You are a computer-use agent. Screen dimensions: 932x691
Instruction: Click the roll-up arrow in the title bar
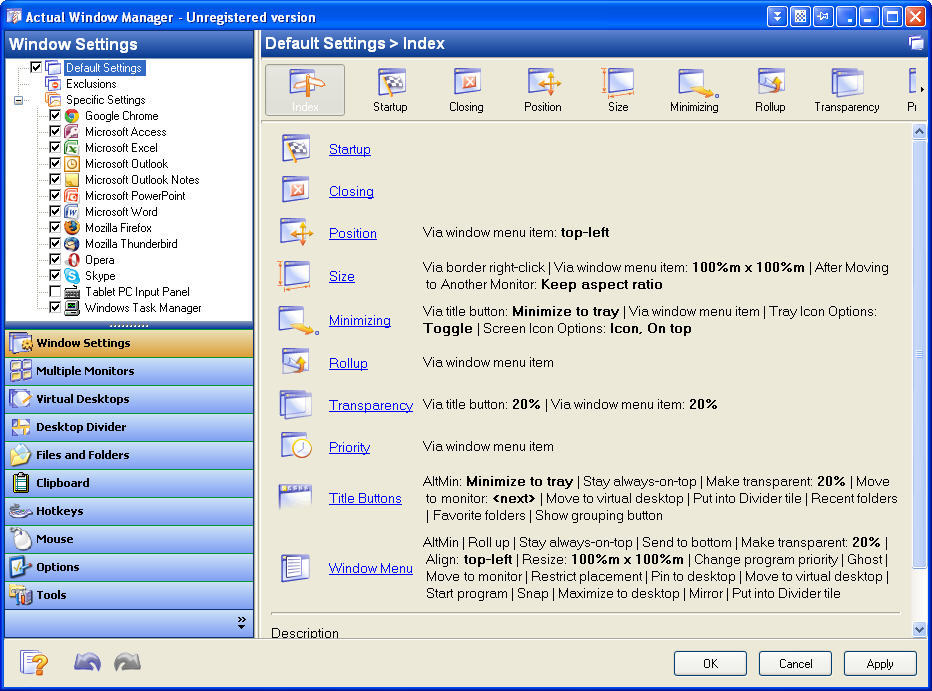pos(777,16)
